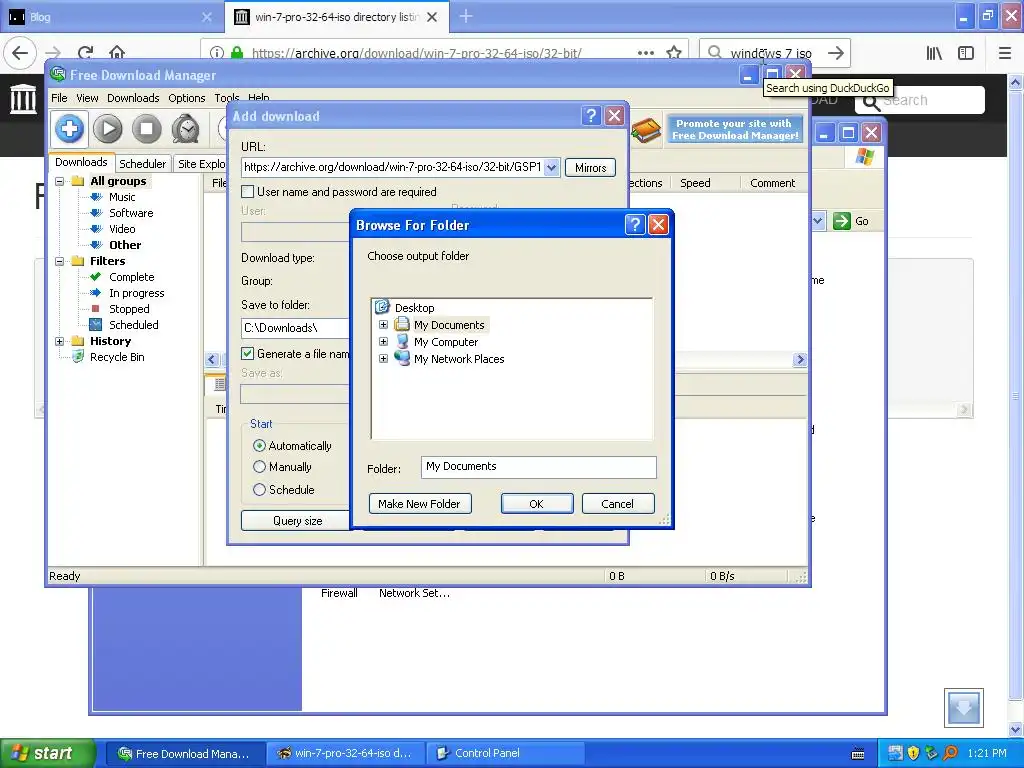
Task: Select the Desktop icon in folder tree
Action: [x=382, y=307]
